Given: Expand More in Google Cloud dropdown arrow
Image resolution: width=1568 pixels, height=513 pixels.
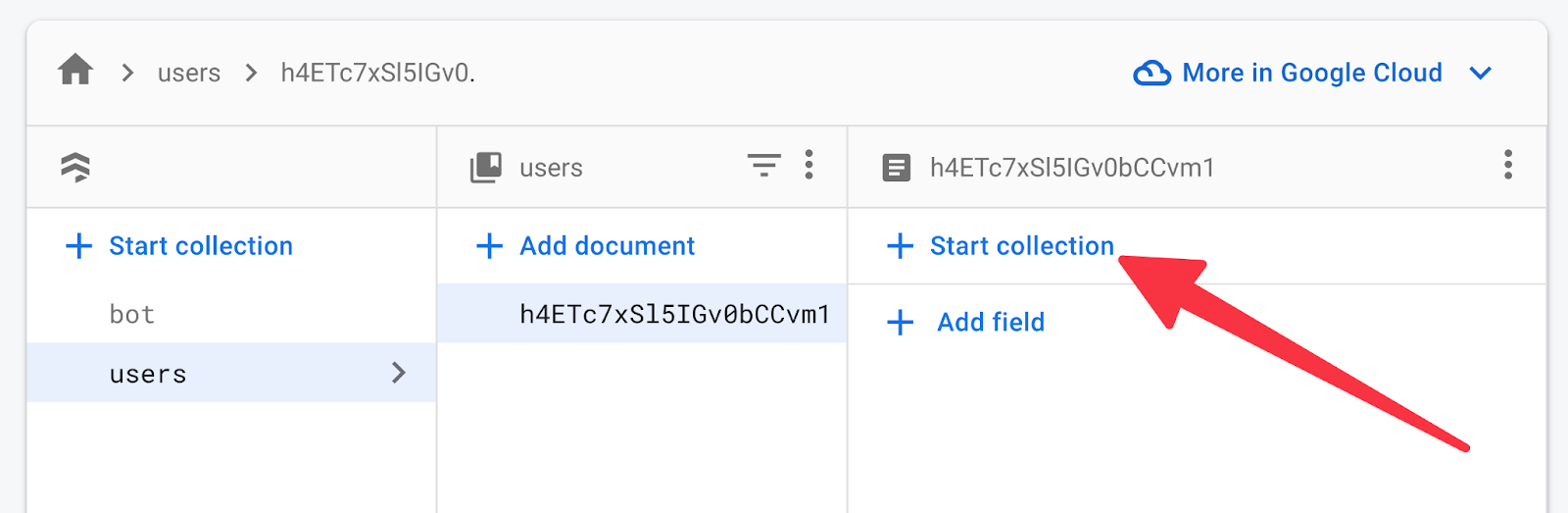Looking at the screenshot, I should tap(1481, 73).
